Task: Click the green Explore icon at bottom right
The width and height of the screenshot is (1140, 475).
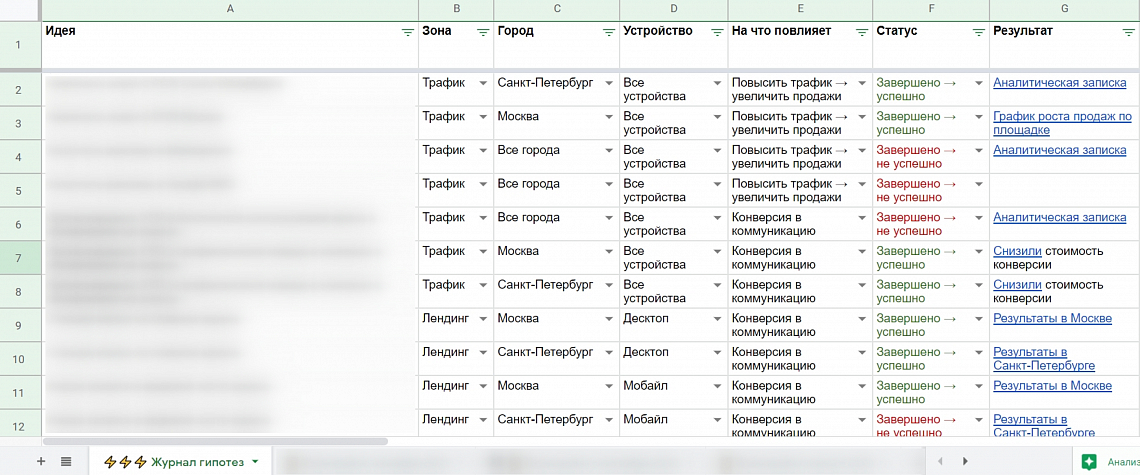Action: point(1088,461)
